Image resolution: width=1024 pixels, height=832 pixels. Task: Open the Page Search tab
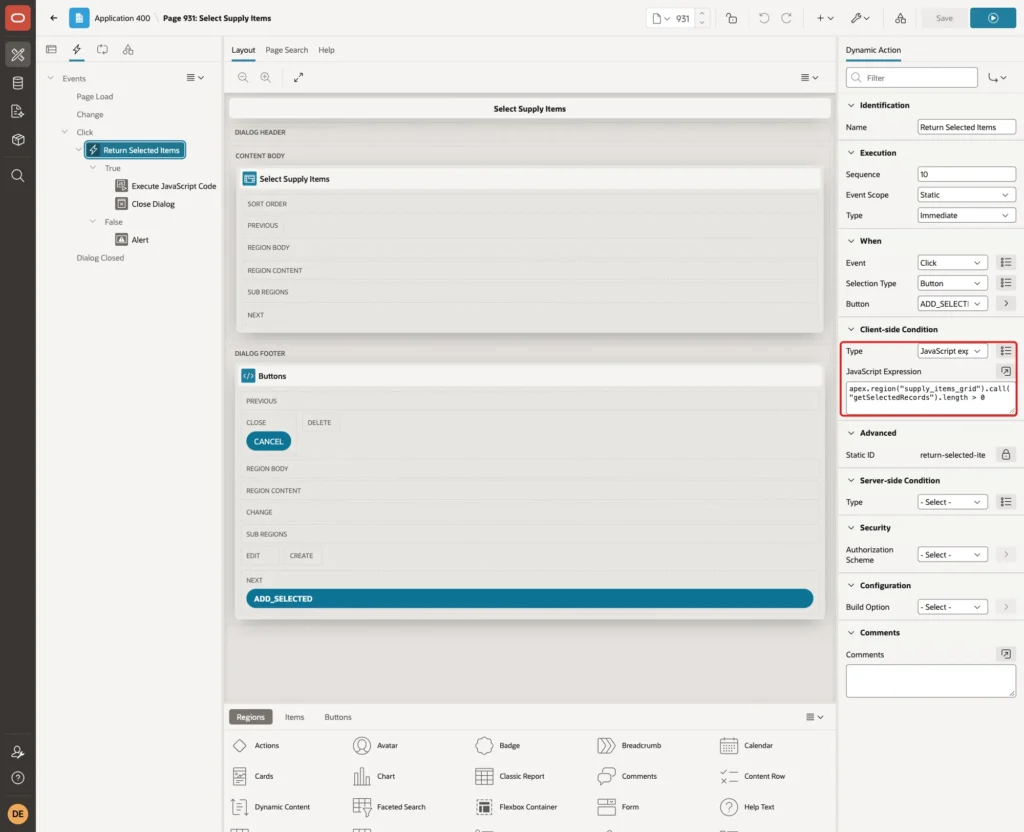(x=286, y=50)
